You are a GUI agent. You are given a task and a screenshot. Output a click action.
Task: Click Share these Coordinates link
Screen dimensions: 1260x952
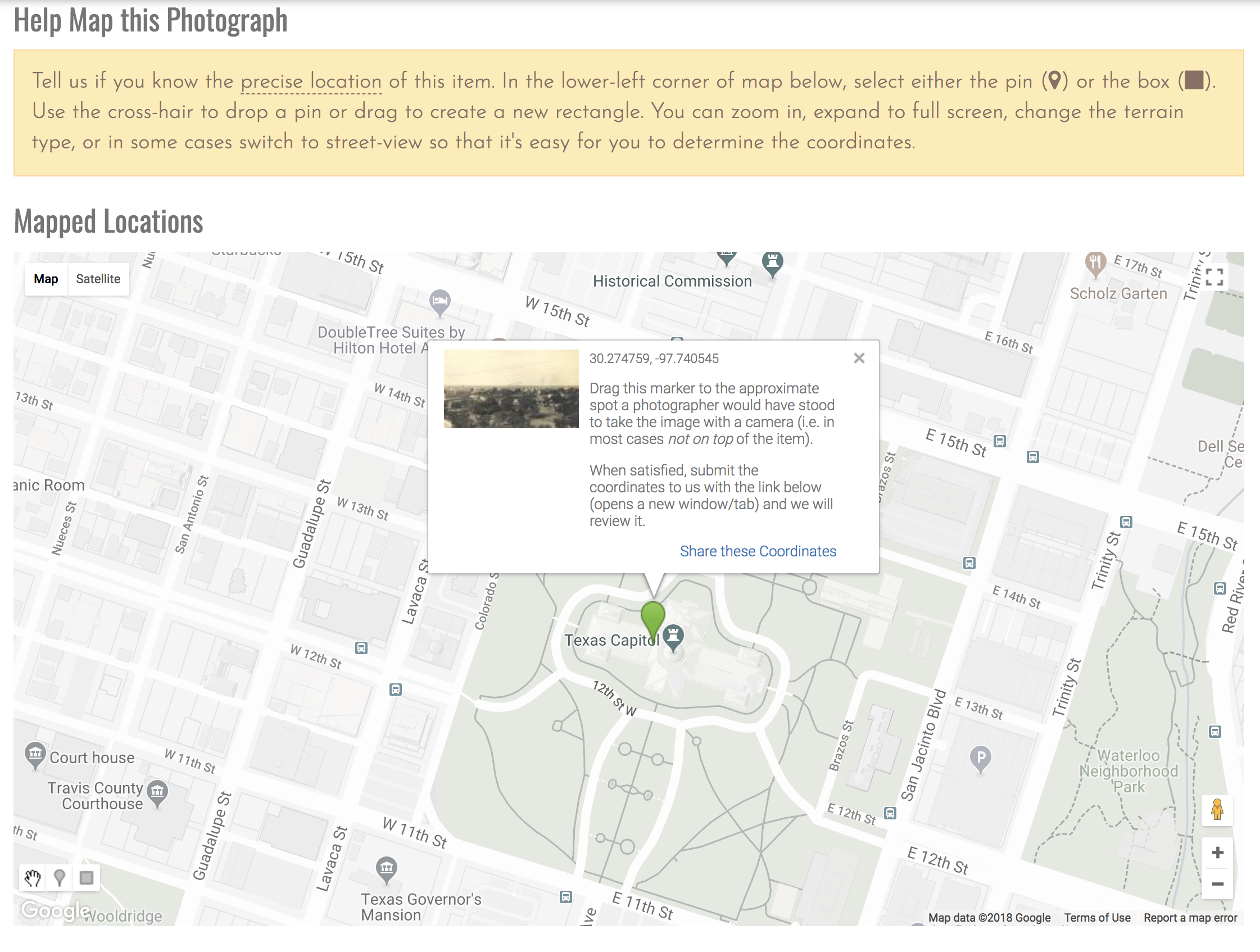tap(758, 551)
